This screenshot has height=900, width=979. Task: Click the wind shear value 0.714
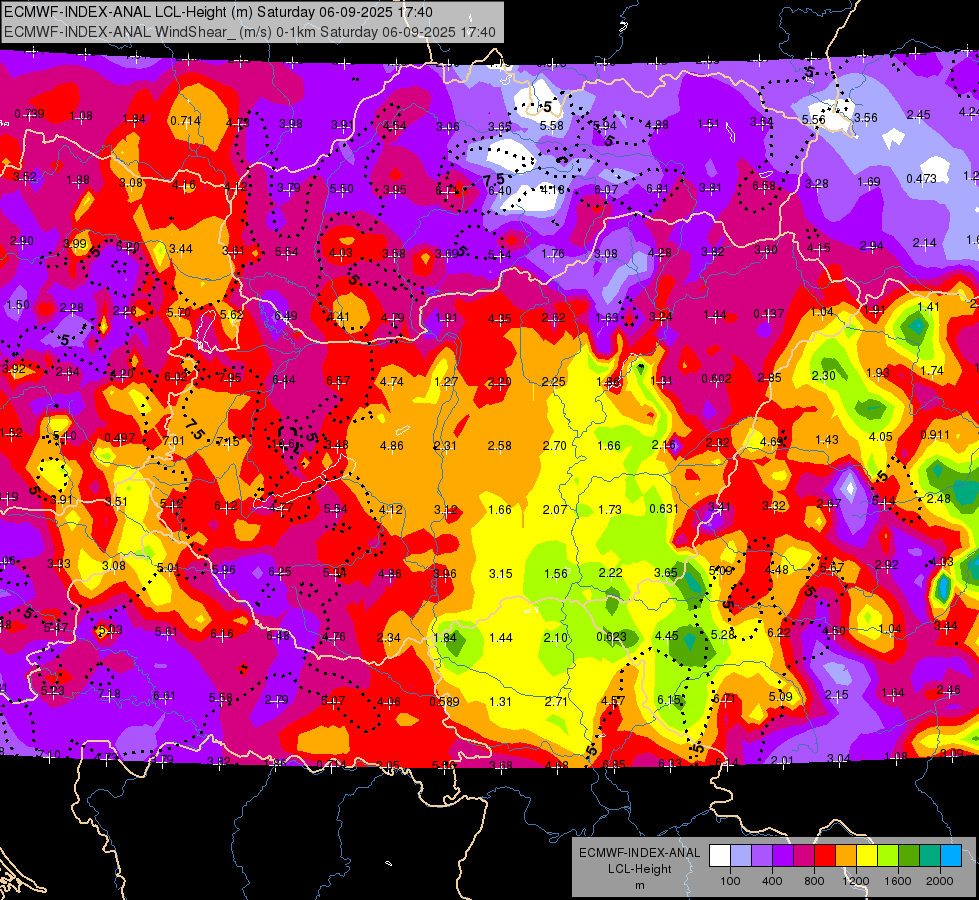(x=185, y=121)
